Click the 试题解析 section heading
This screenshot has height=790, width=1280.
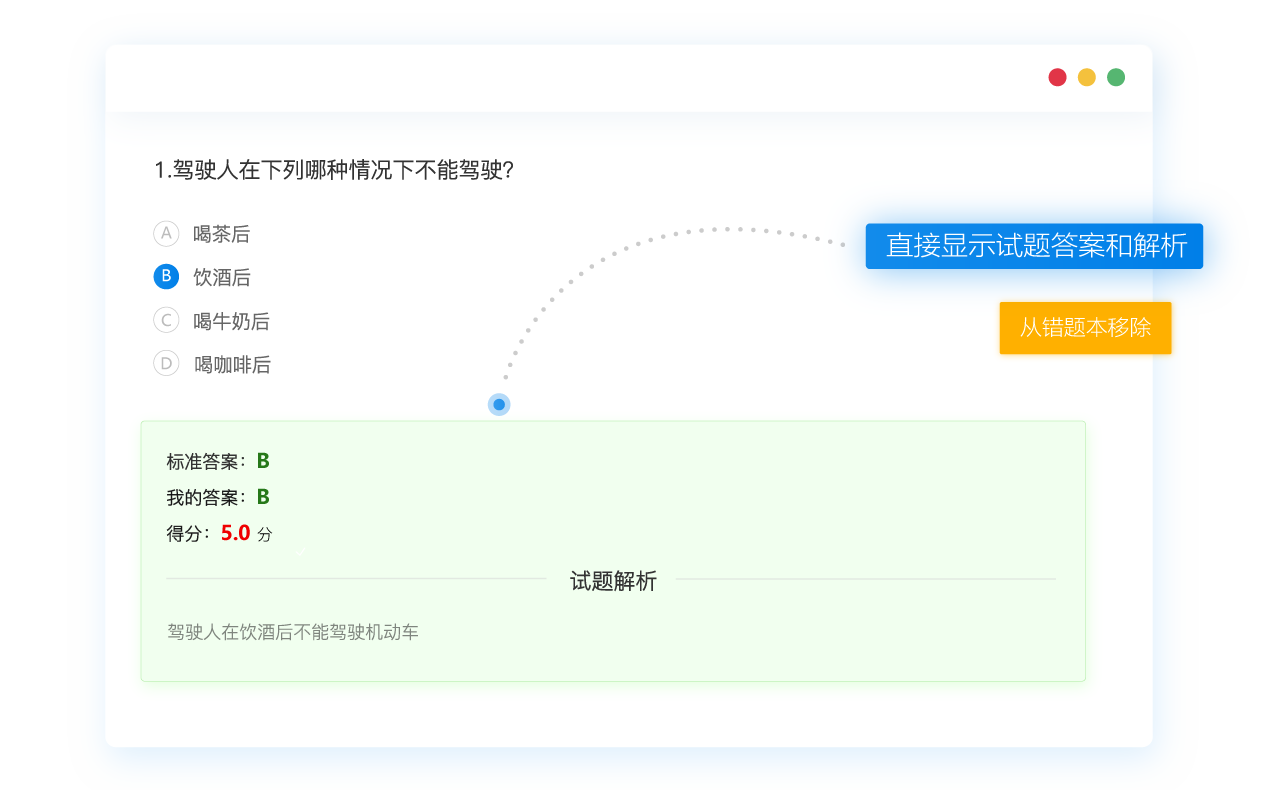613,581
